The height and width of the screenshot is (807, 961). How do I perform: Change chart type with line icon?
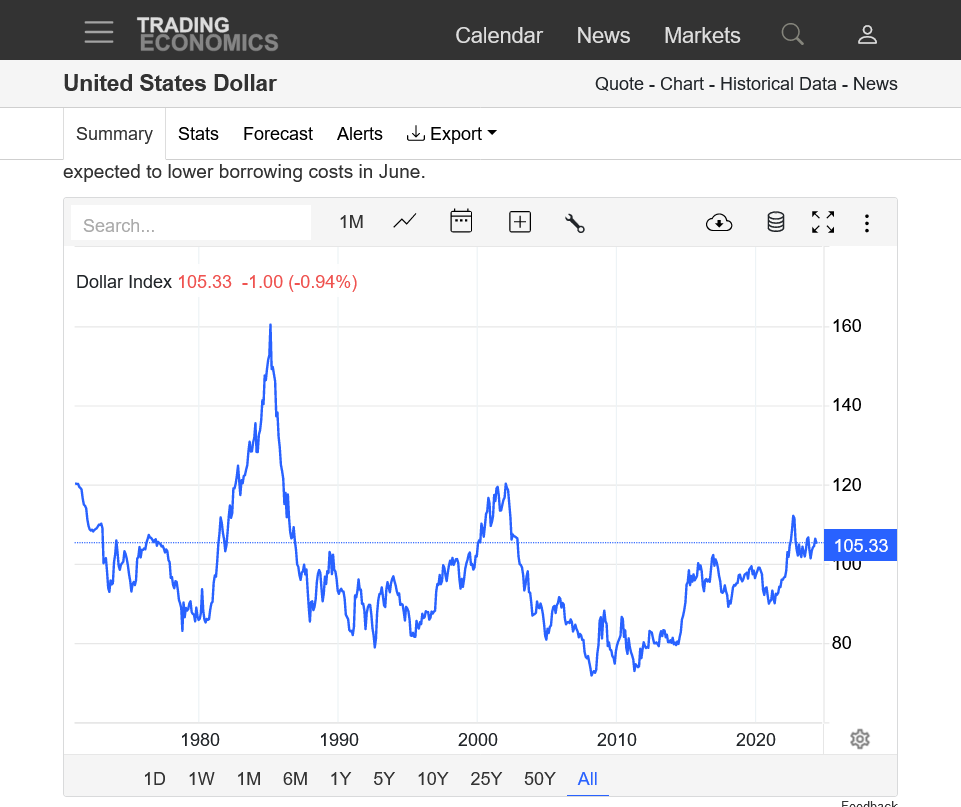[x=405, y=222]
